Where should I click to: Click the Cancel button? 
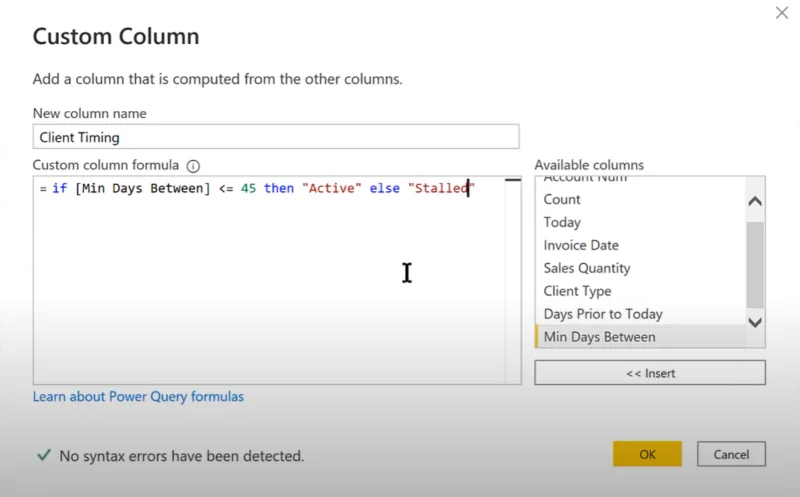point(731,454)
